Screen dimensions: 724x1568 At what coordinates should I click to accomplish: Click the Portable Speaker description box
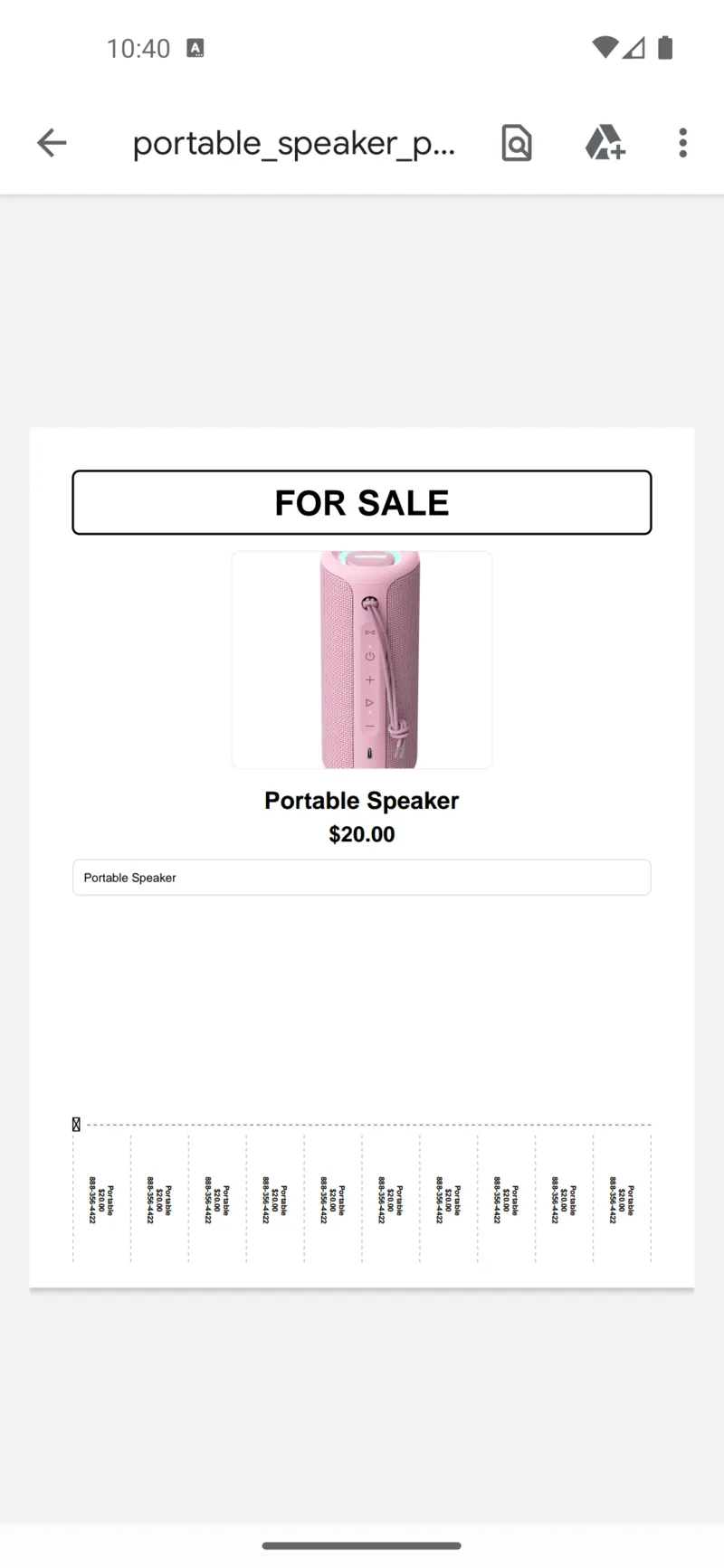(362, 878)
